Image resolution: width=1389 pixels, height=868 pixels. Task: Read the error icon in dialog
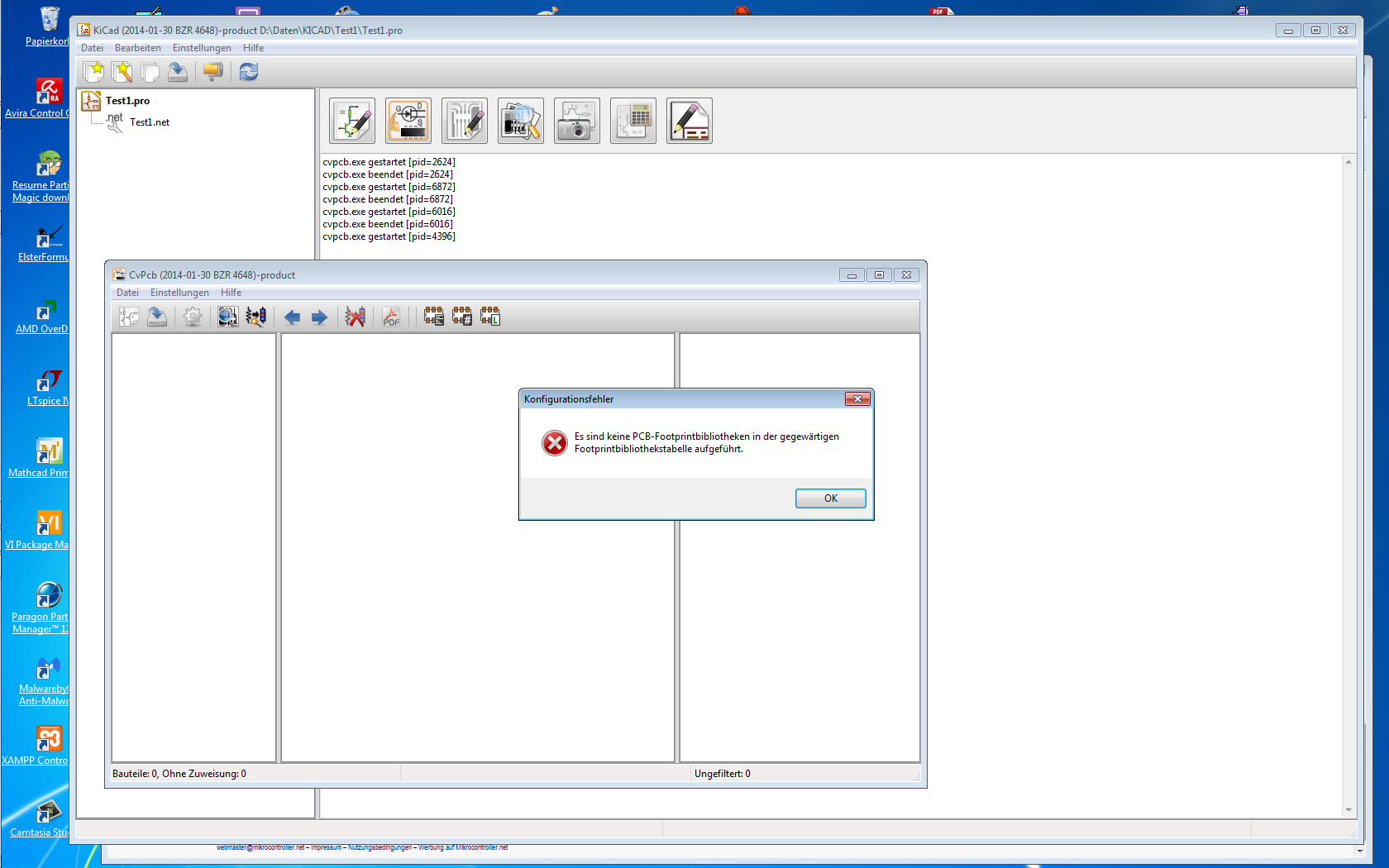pos(555,443)
